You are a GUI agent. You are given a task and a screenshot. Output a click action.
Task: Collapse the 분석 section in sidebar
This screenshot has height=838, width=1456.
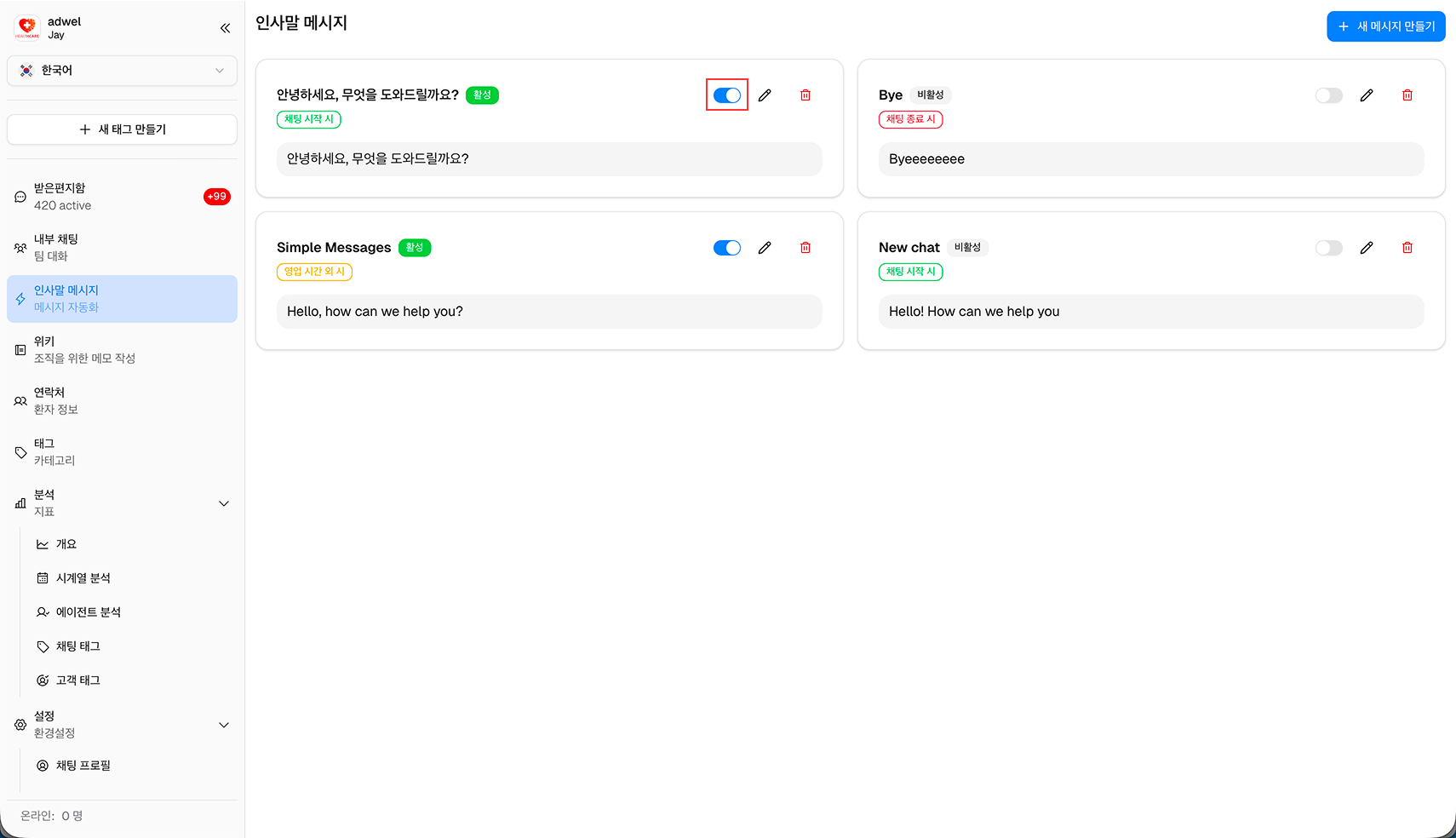pyautogui.click(x=224, y=503)
